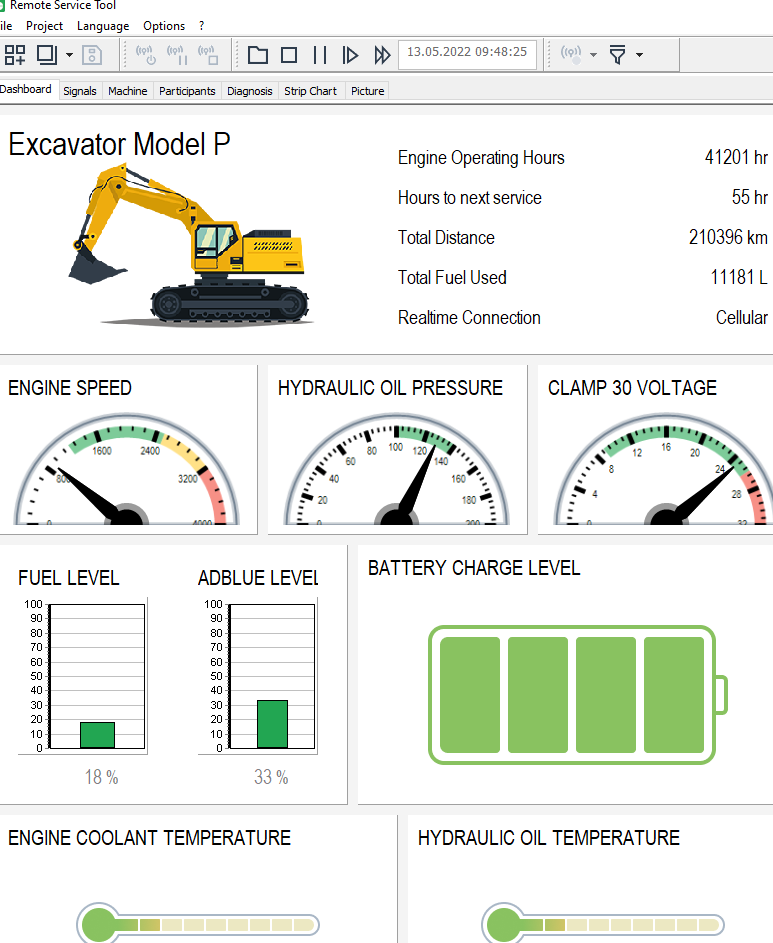Click the step forward play icon
The height and width of the screenshot is (943, 773).
click(x=350, y=54)
